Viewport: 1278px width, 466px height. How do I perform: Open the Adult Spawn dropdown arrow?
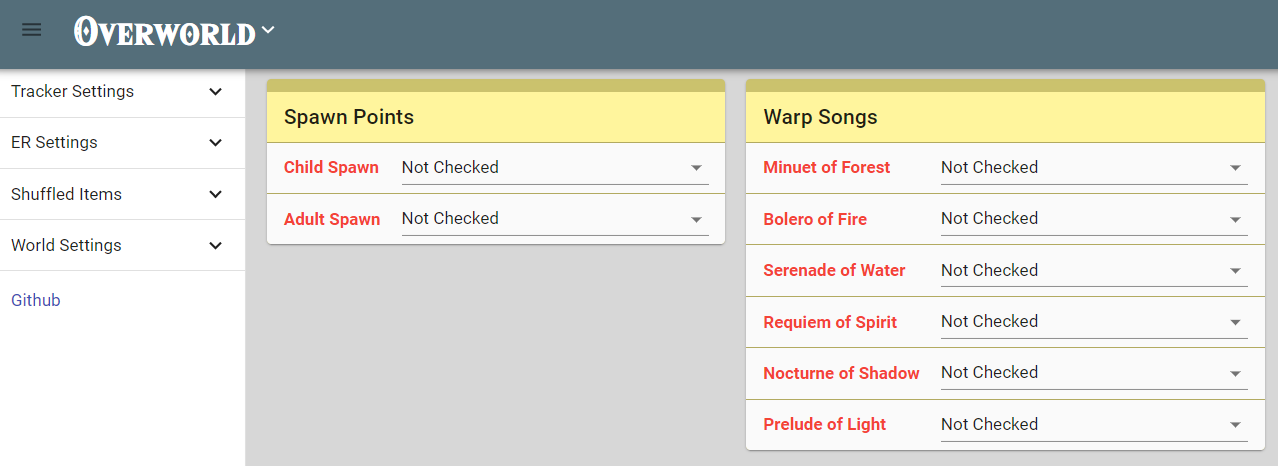click(696, 219)
